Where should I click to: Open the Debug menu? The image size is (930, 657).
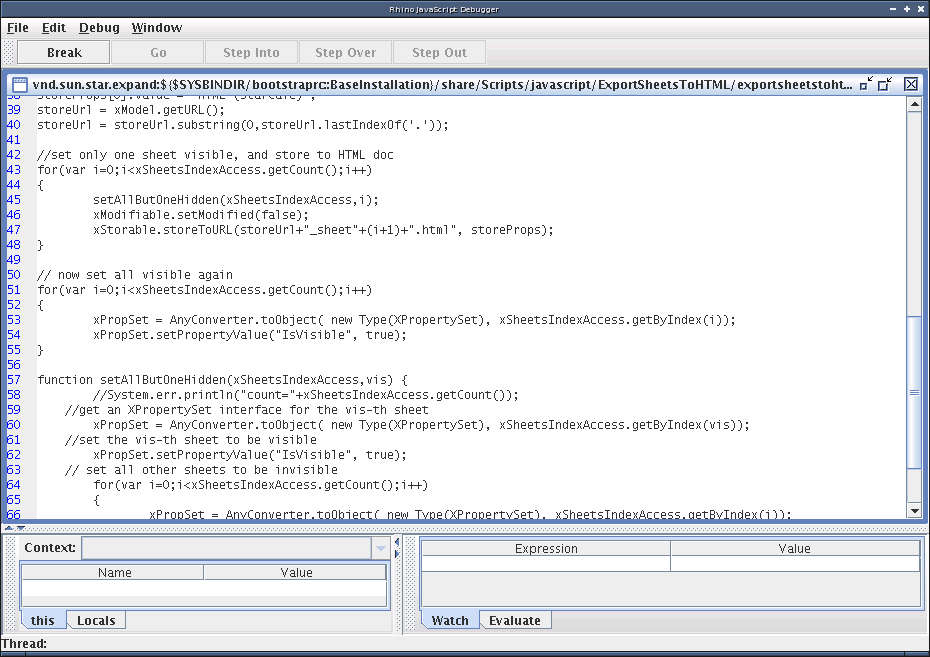[x=99, y=28]
